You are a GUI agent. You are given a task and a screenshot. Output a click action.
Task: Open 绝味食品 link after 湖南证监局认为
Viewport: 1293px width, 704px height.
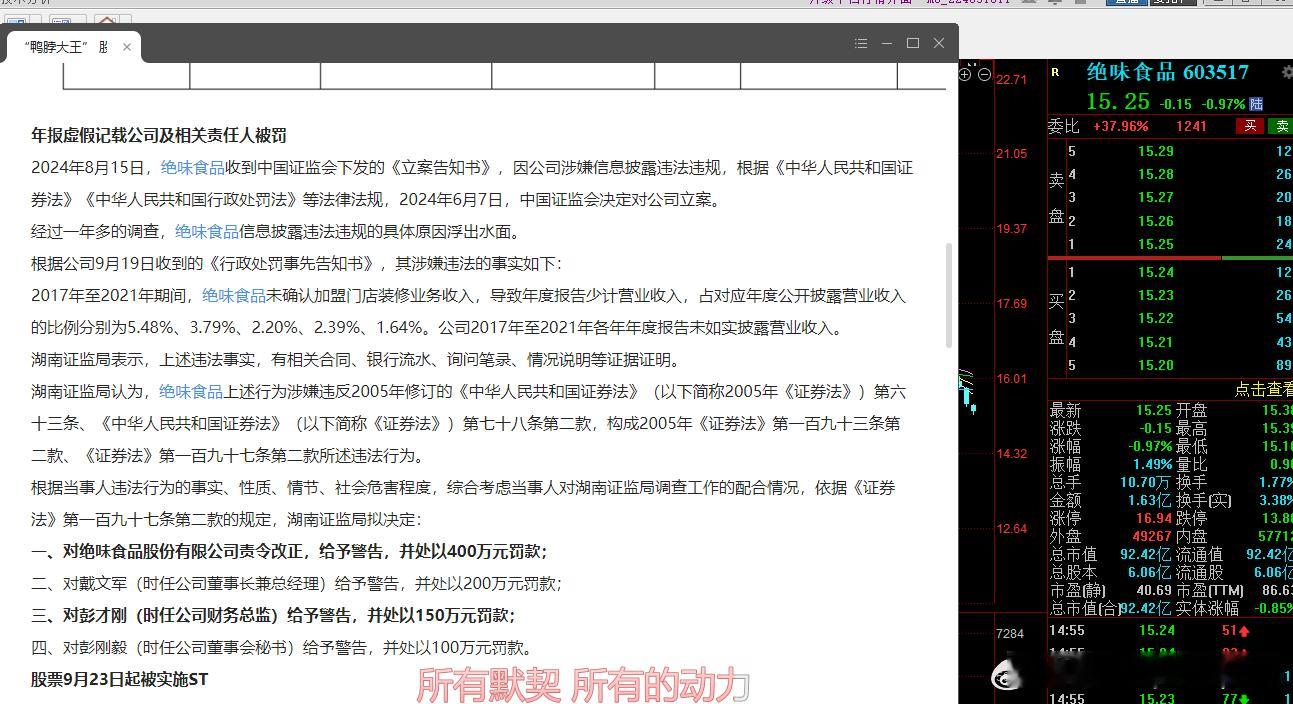[x=191, y=392]
